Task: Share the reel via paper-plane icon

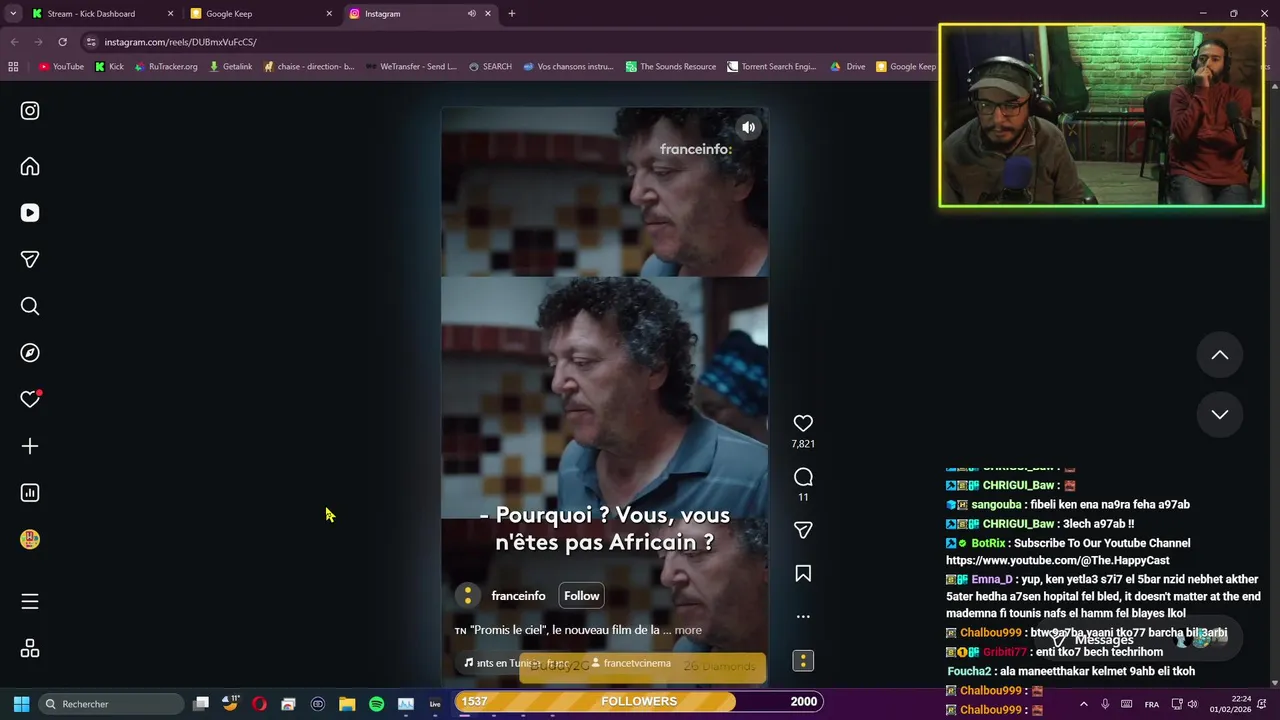Action: coord(803,530)
